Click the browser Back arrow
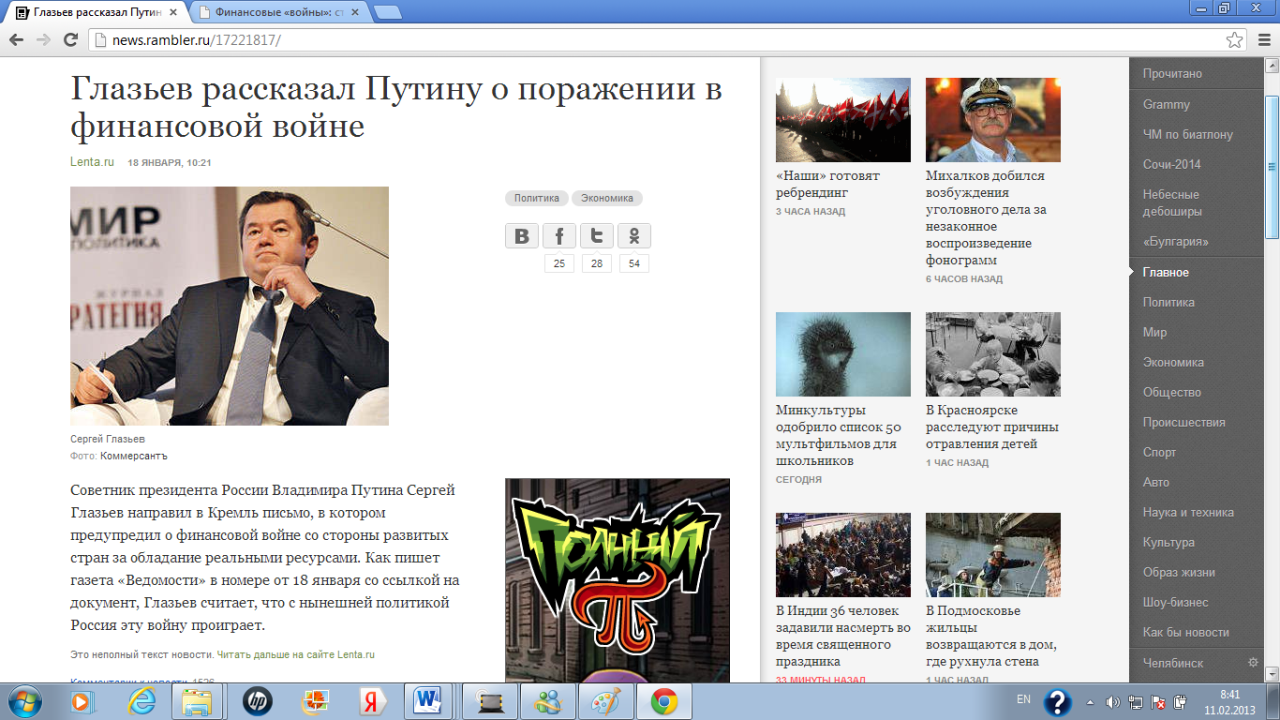This screenshot has height=720, width=1280. coord(15,40)
